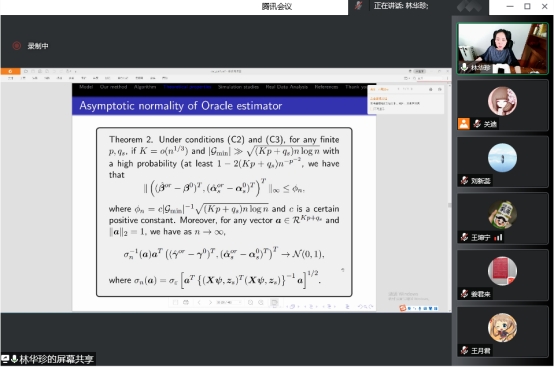Click the orange host icon beside 关迪
Image resolution: width=554 pixels, height=367 pixels.
(464, 124)
